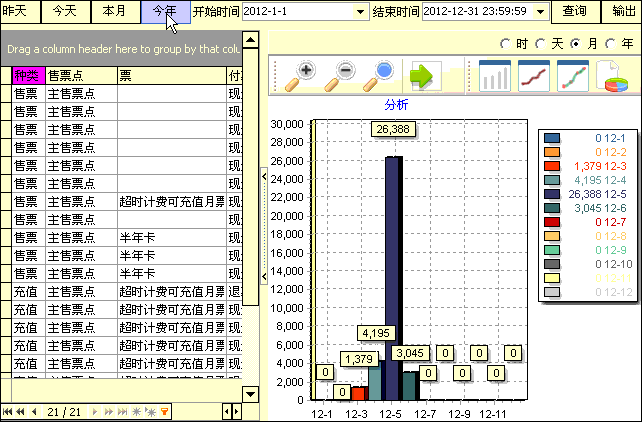Image resolution: width=642 pixels, height=422 pixels.
Task: Click the blue-lens magnifier zoom icon
Action: click(381, 75)
